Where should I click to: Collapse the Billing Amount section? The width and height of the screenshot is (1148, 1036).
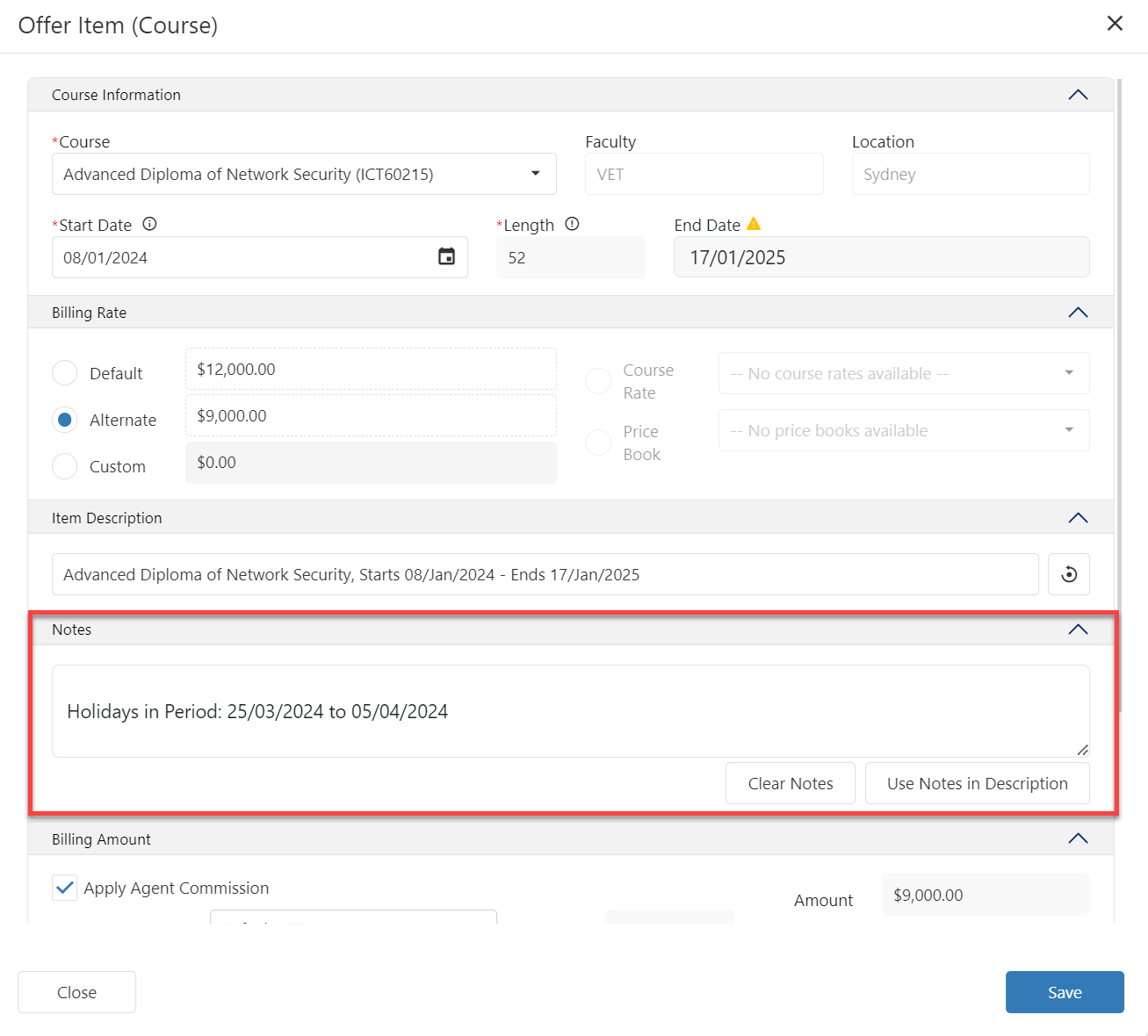1078,839
